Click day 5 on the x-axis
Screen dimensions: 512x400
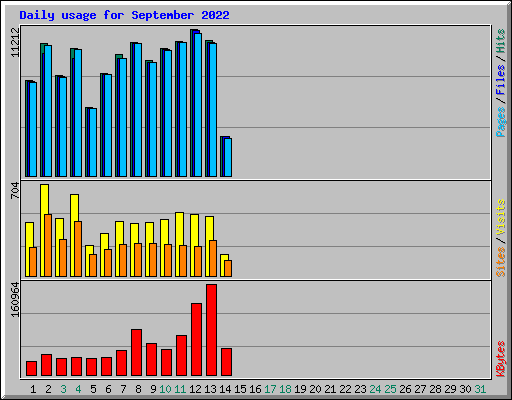(x=93, y=389)
